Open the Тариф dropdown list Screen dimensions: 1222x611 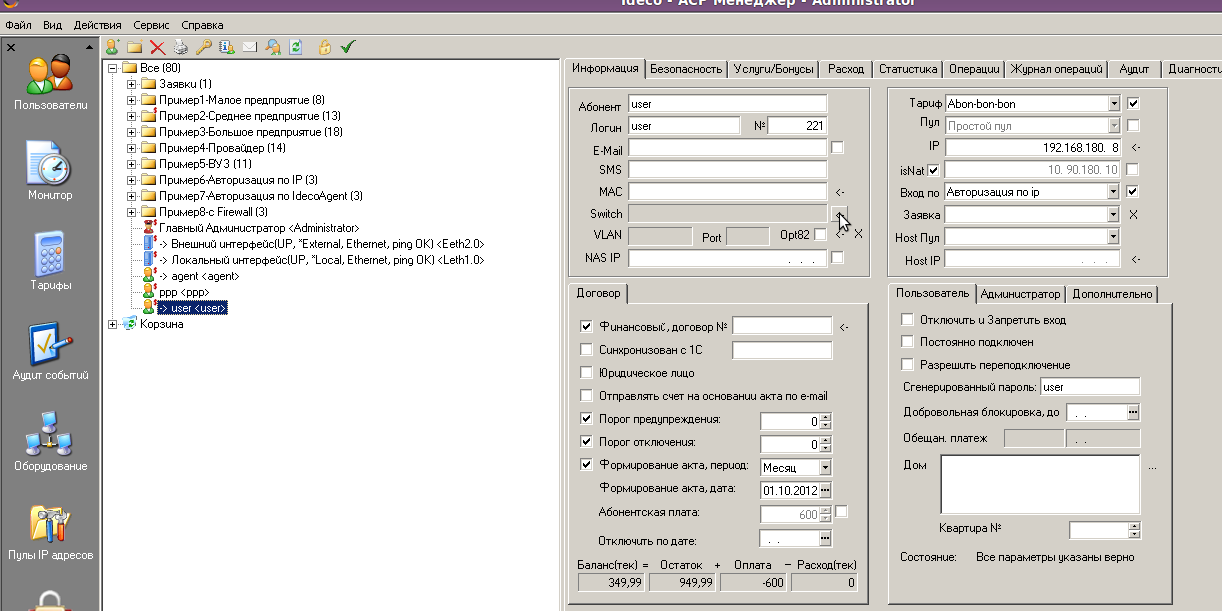(1113, 104)
